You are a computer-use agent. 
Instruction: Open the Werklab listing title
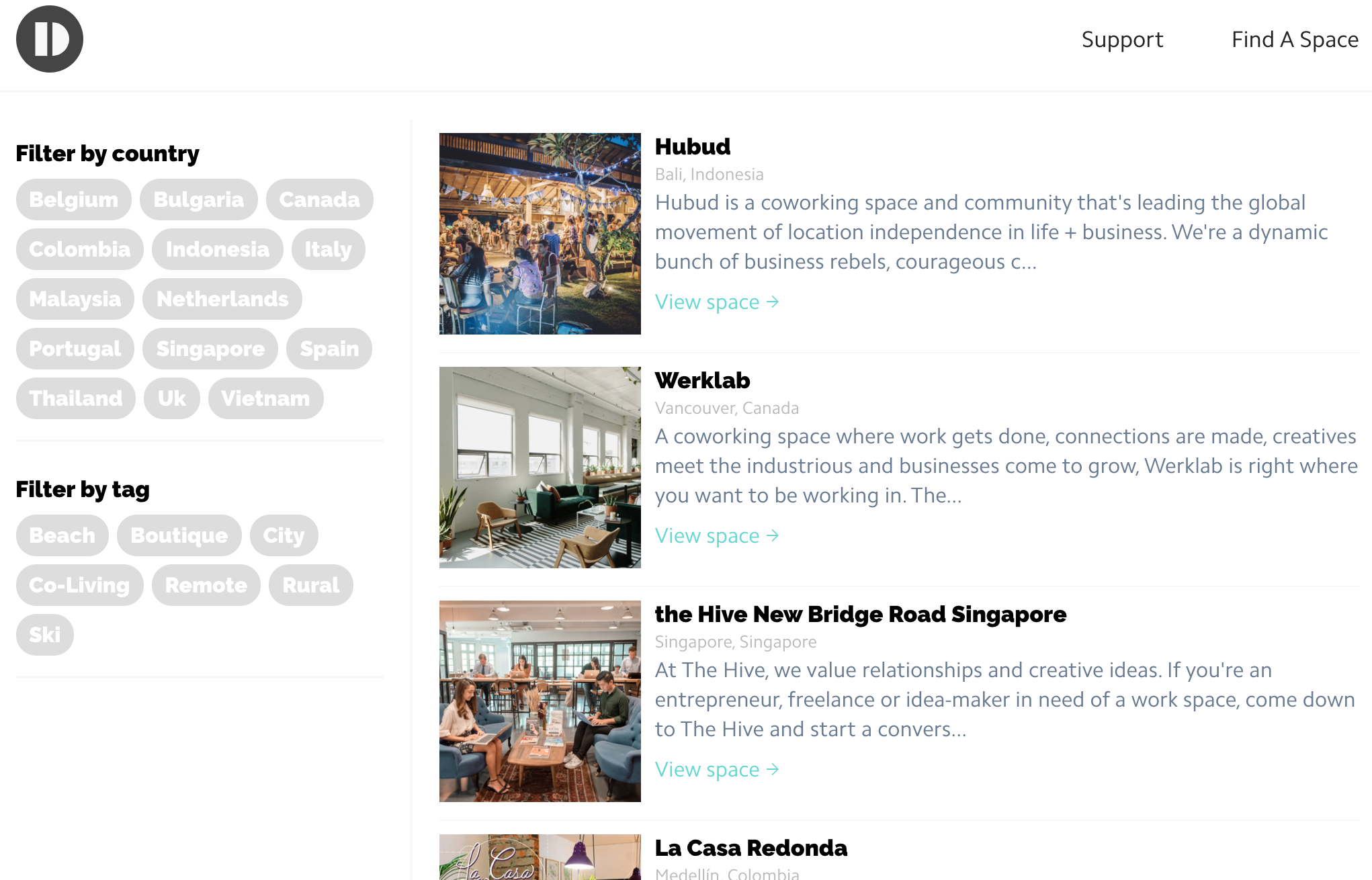[x=702, y=380]
